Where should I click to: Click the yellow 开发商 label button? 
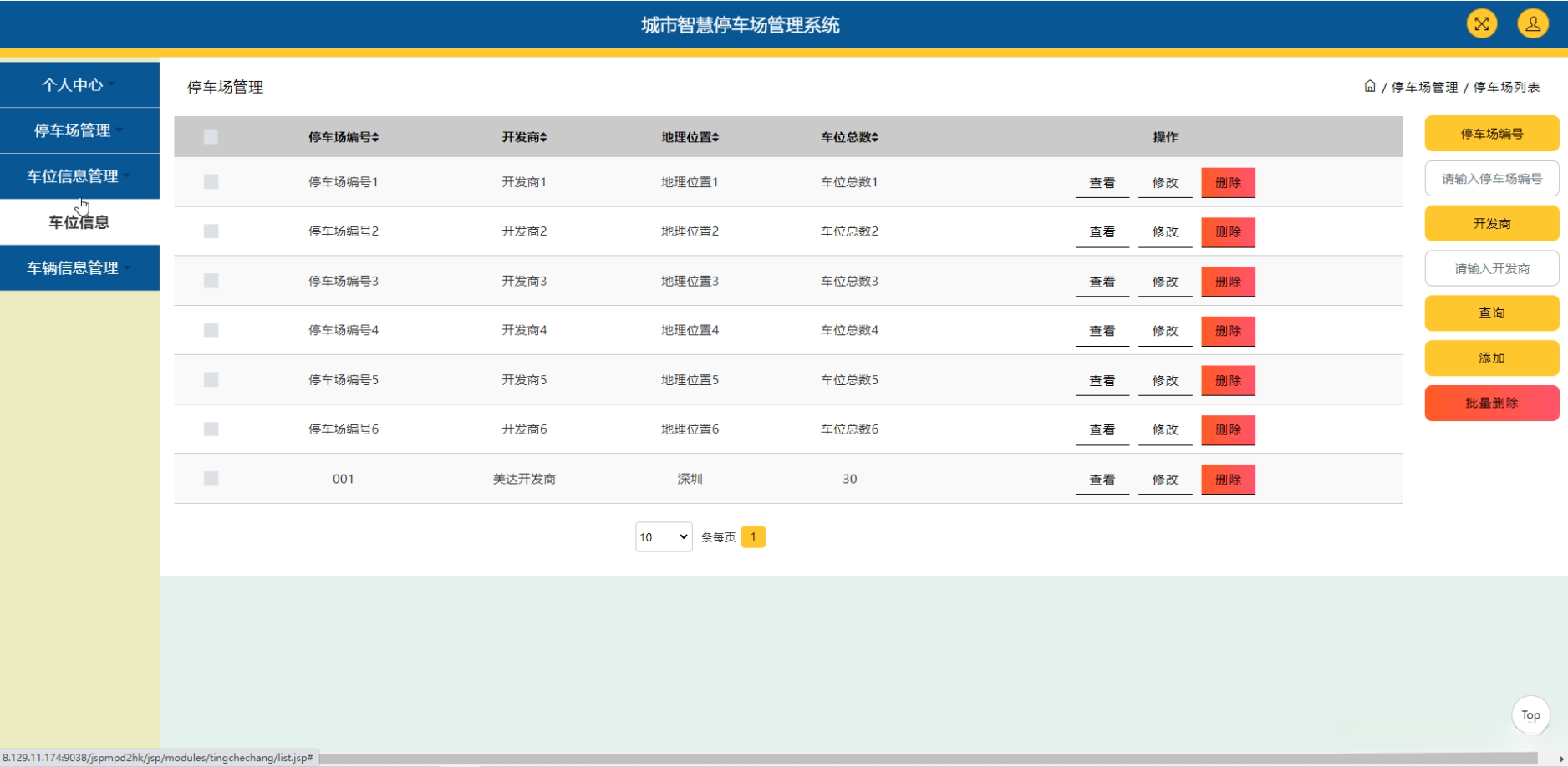pos(1492,224)
